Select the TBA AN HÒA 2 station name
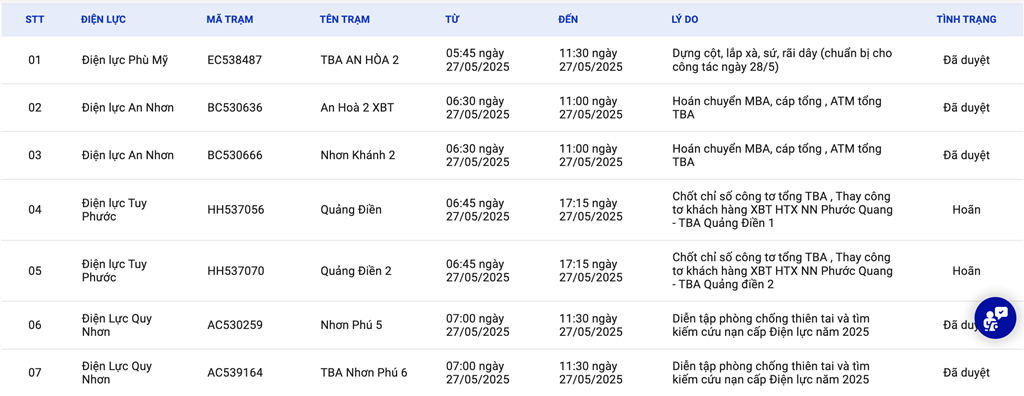This screenshot has height=396, width=1024. (x=360, y=60)
